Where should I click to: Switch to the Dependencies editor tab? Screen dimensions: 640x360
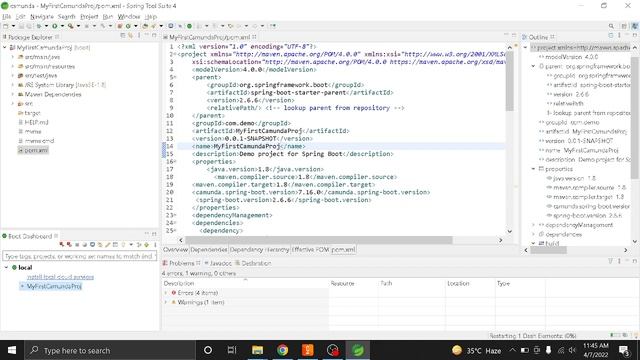pyautogui.click(x=209, y=249)
